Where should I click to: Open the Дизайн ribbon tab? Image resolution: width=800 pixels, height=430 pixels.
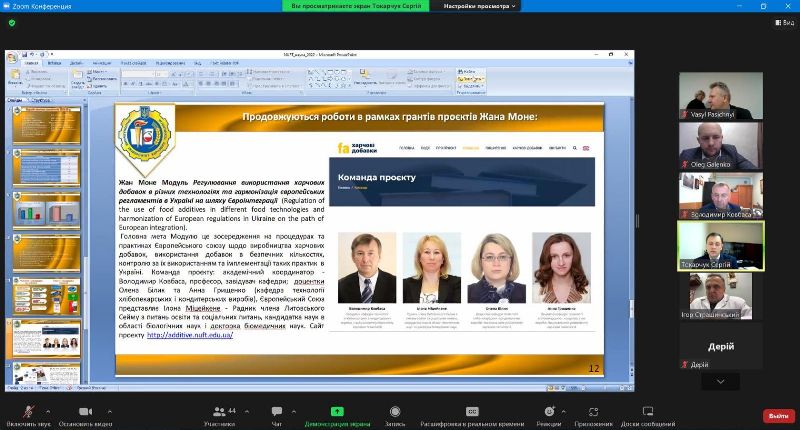tap(77, 63)
